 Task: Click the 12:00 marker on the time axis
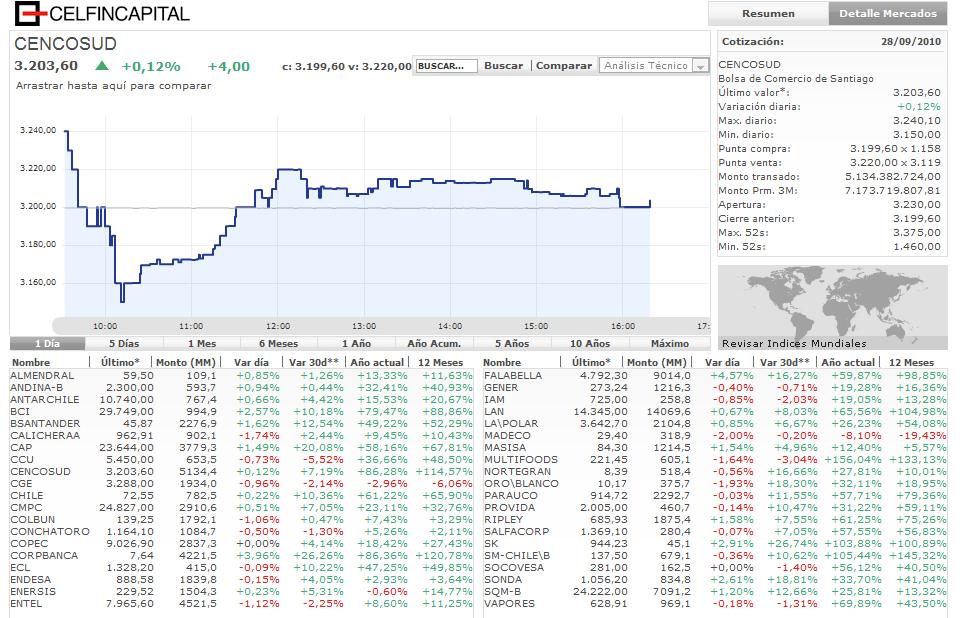(278, 326)
